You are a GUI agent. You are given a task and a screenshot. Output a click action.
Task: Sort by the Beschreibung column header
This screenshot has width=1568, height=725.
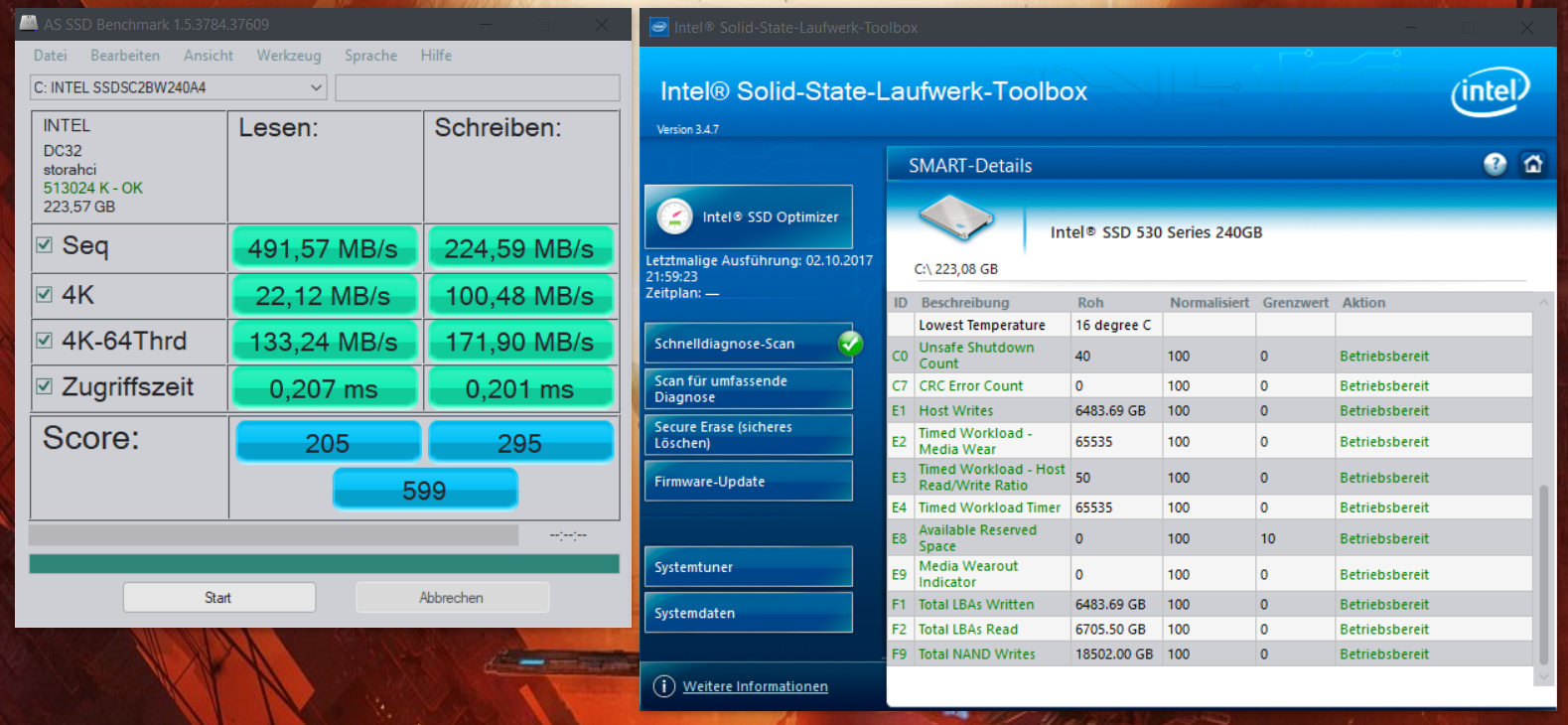(x=965, y=302)
